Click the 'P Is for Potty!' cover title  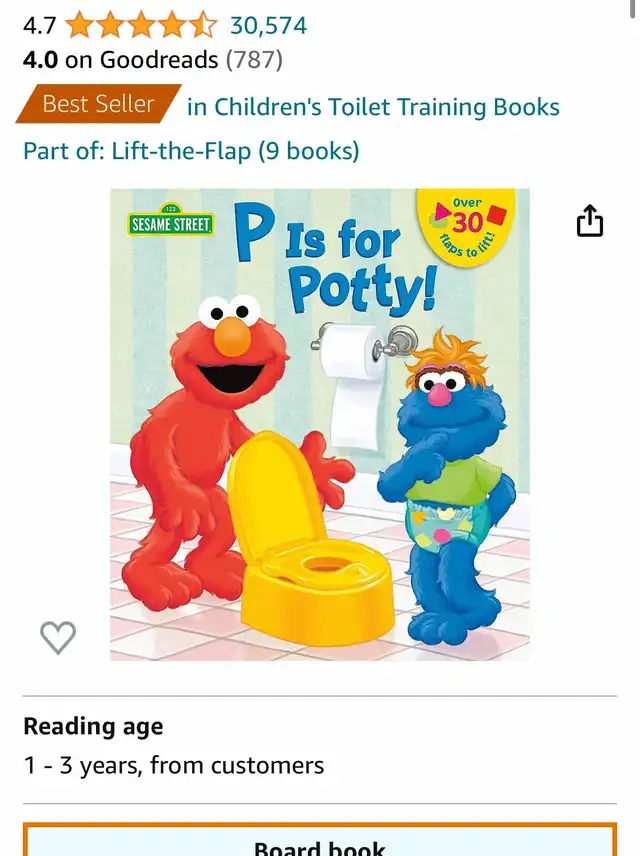point(336,263)
